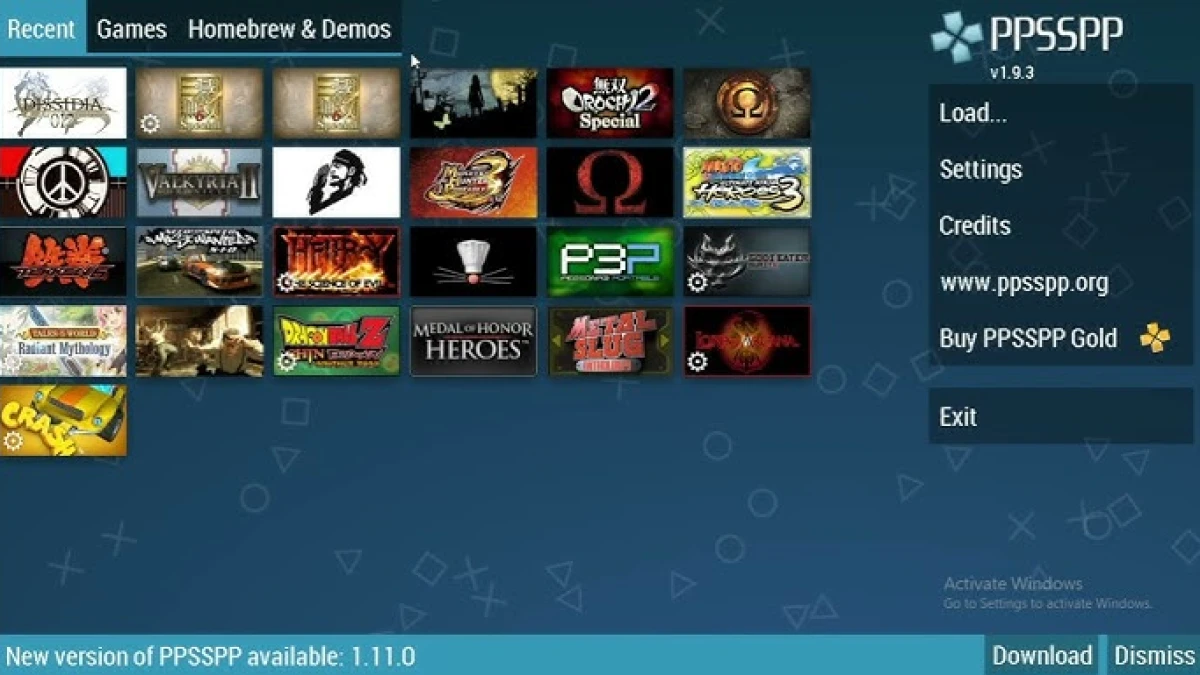
Task: Click Buy PPSSPP Gold
Action: tap(1061, 338)
